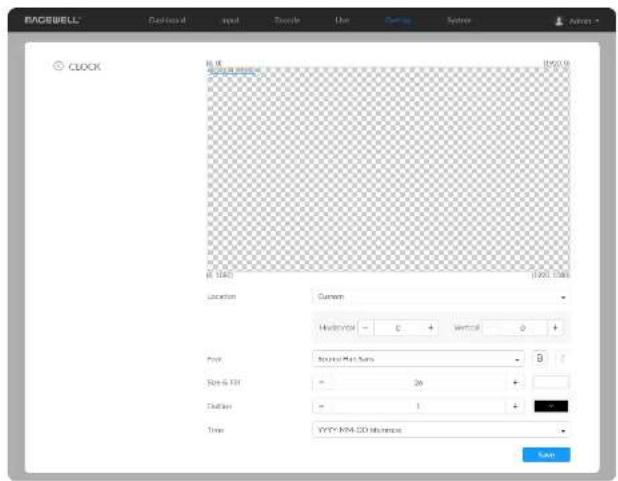The height and width of the screenshot is (481, 618).
Task: Click the Magewell logo
Action: pyautogui.click(x=52, y=20)
